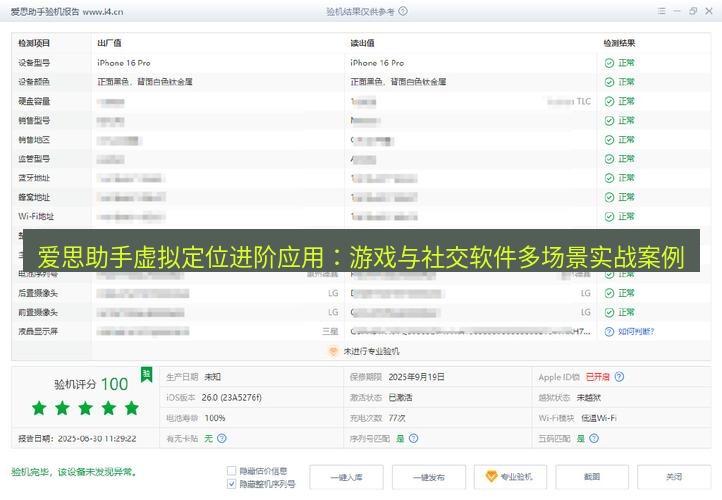Click the help icon next to Apple ID锁

point(619,377)
